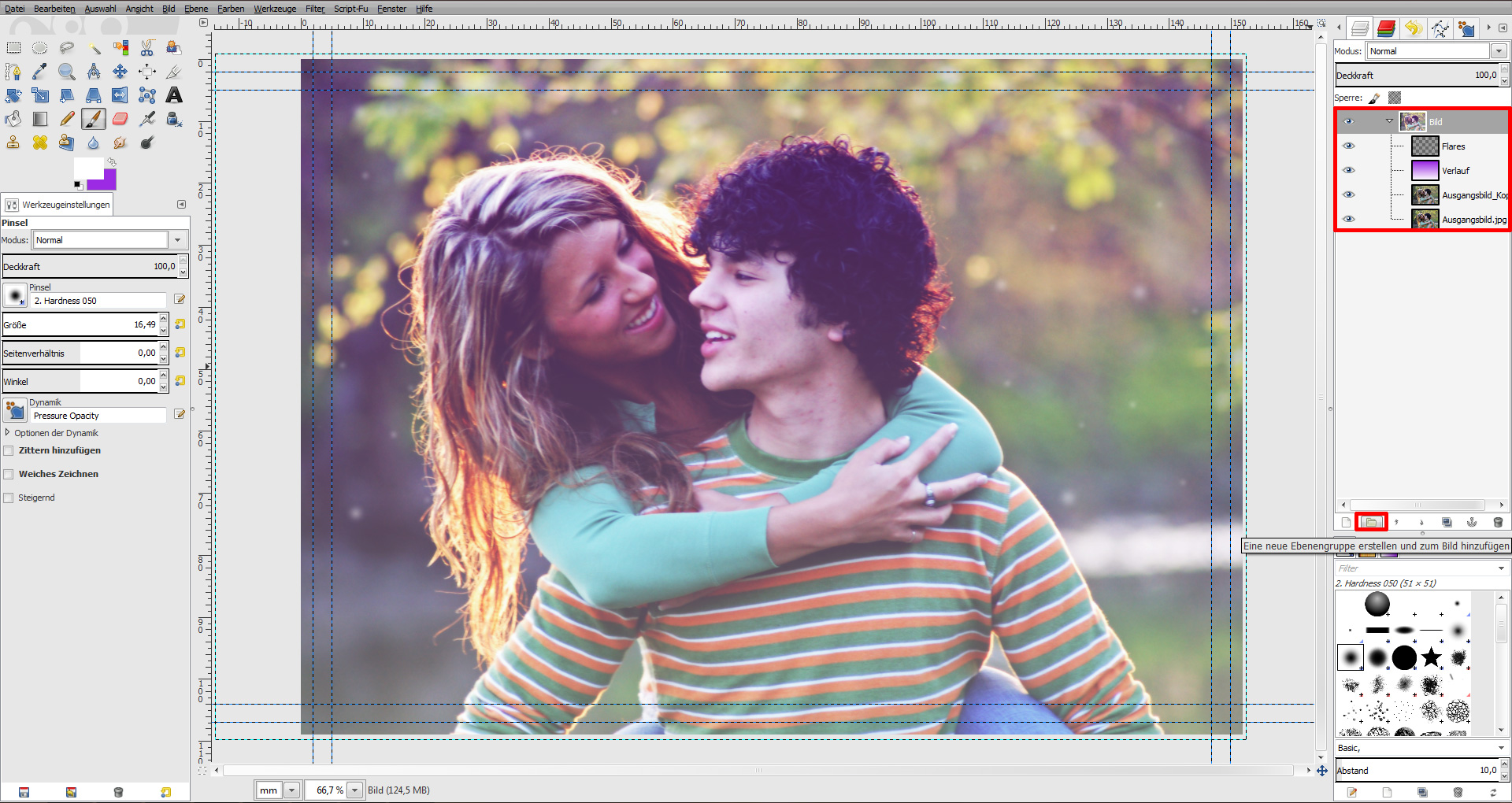Screen dimensions: 1512x803
Task: Select the star-shaped brush thumbnail
Action: [1431, 657]
